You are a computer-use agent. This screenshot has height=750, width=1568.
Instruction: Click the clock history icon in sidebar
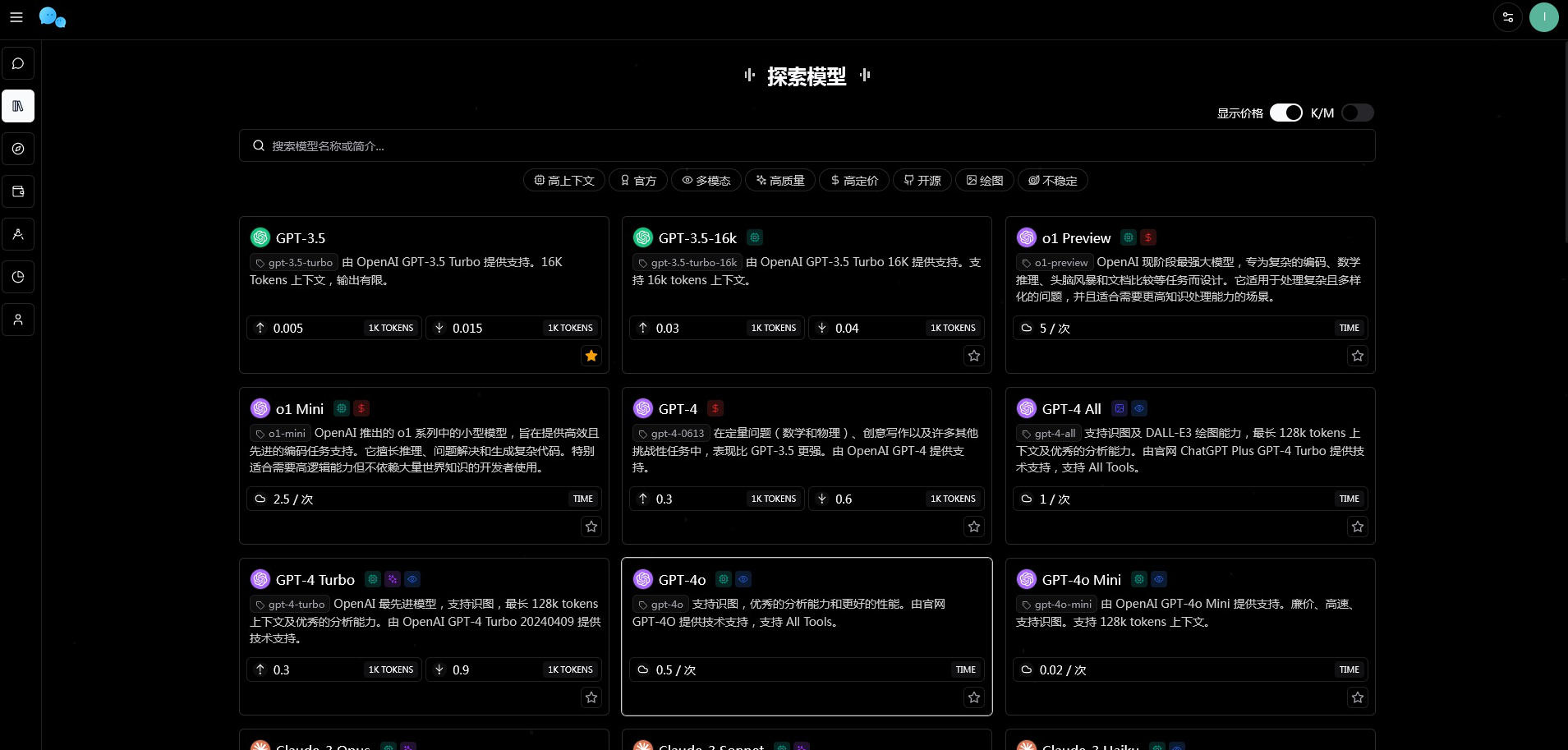[x=18, y=278]
